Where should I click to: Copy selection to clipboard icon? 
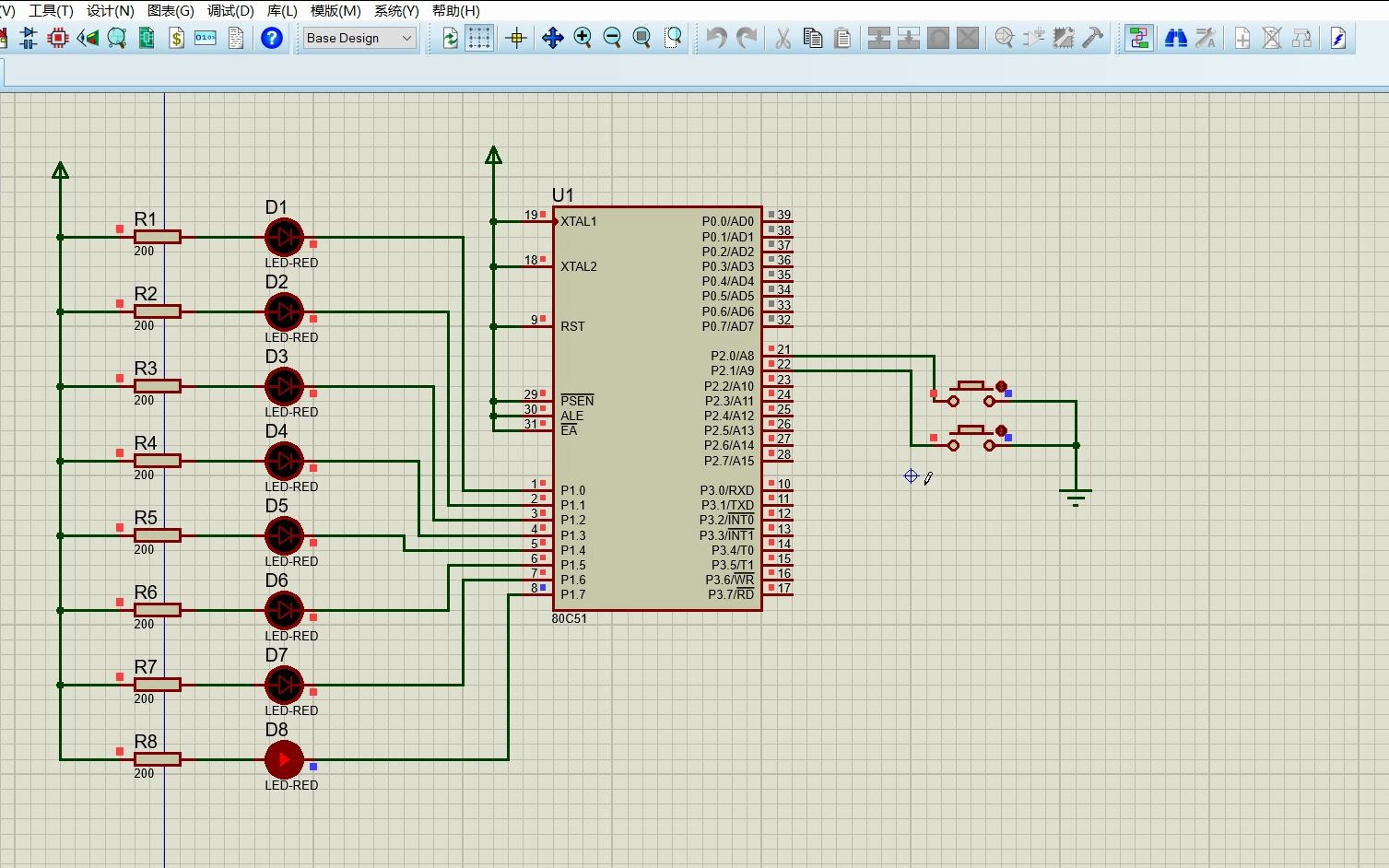(x=812, y=38)
